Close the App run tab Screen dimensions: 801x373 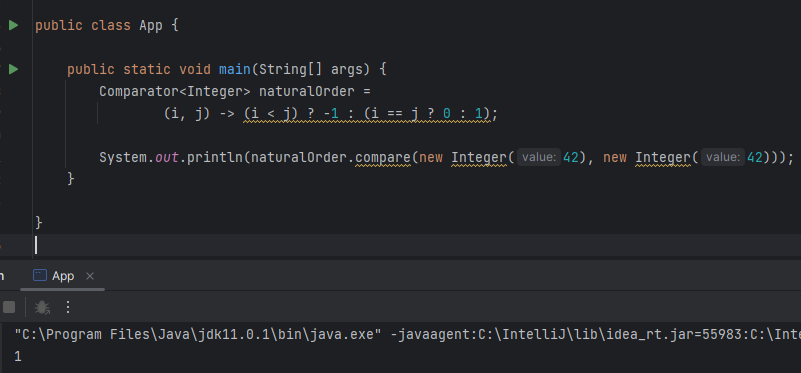tap(90, 276)
